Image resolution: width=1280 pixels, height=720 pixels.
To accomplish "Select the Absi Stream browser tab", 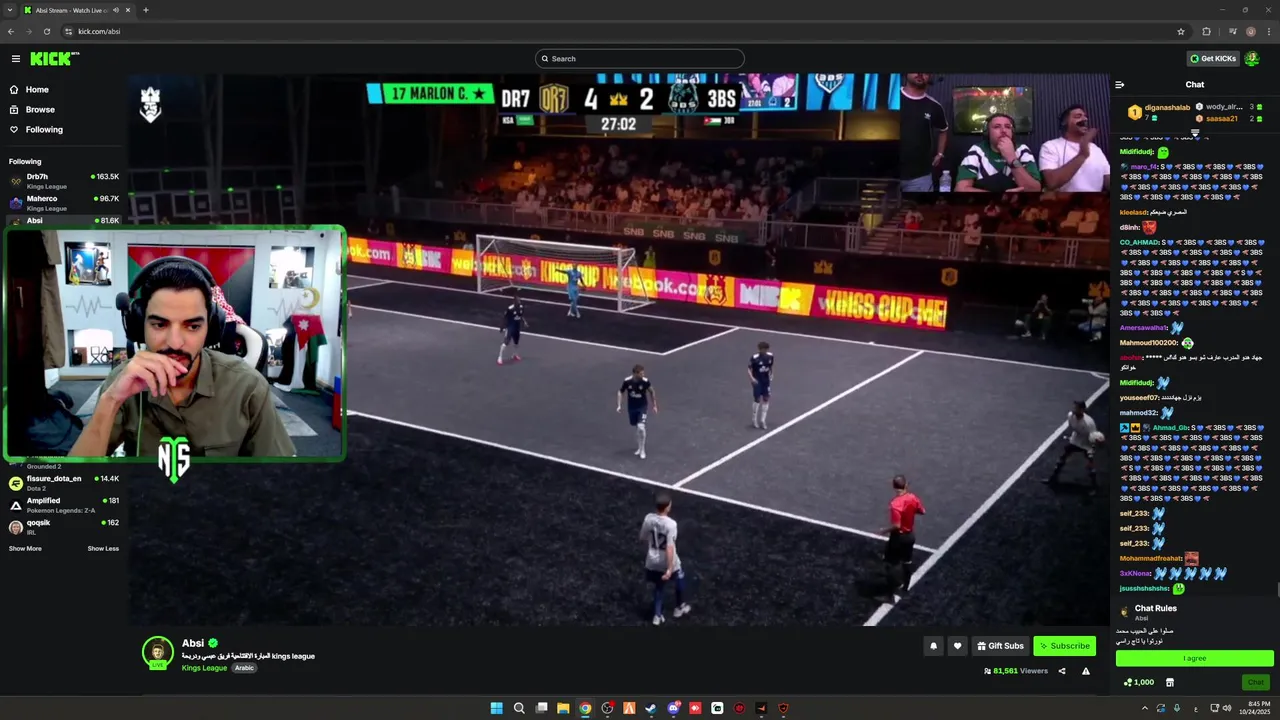I will point(76,10).
